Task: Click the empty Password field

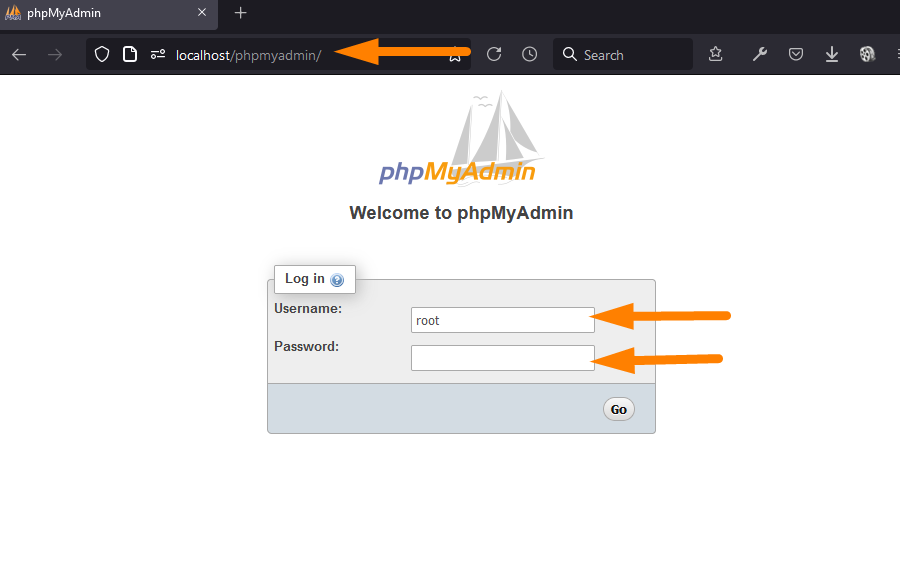Action: (503, 358)
